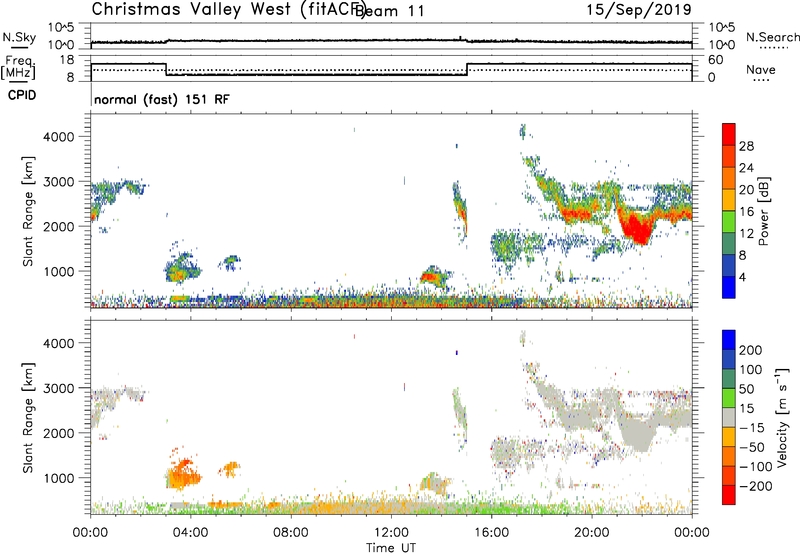Click the 'Slant Range [km]' label of velocity panel
This screenshot has width=800, height=554.
28,418
